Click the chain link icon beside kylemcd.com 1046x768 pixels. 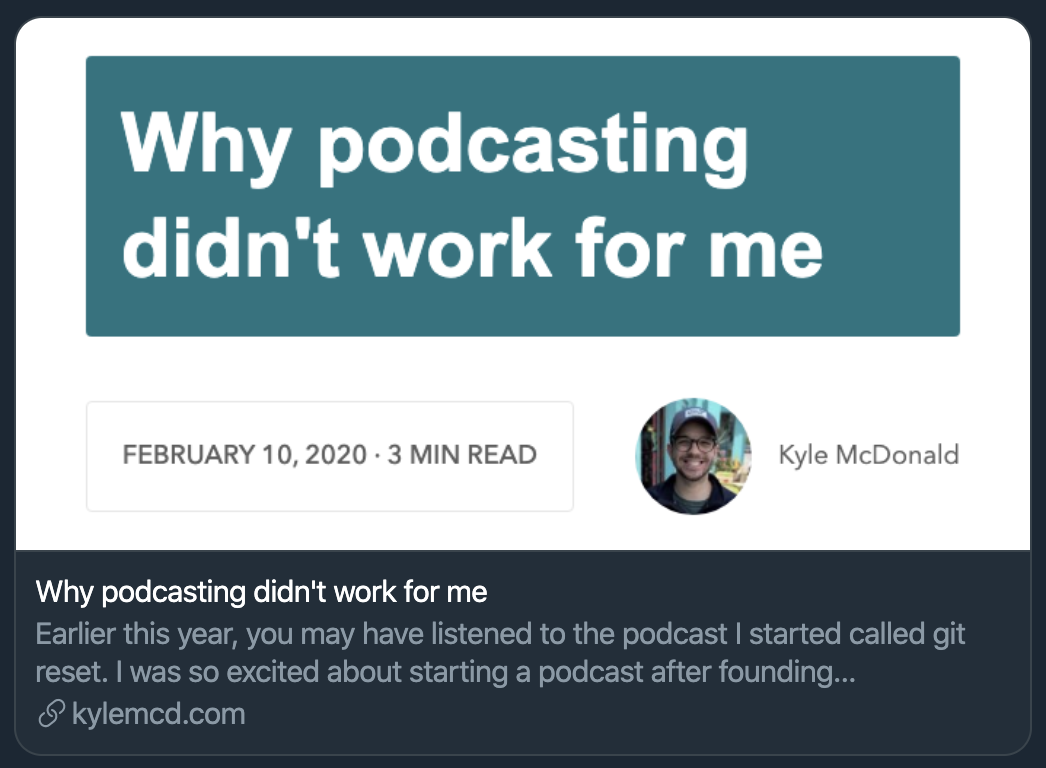pos(51,713)
